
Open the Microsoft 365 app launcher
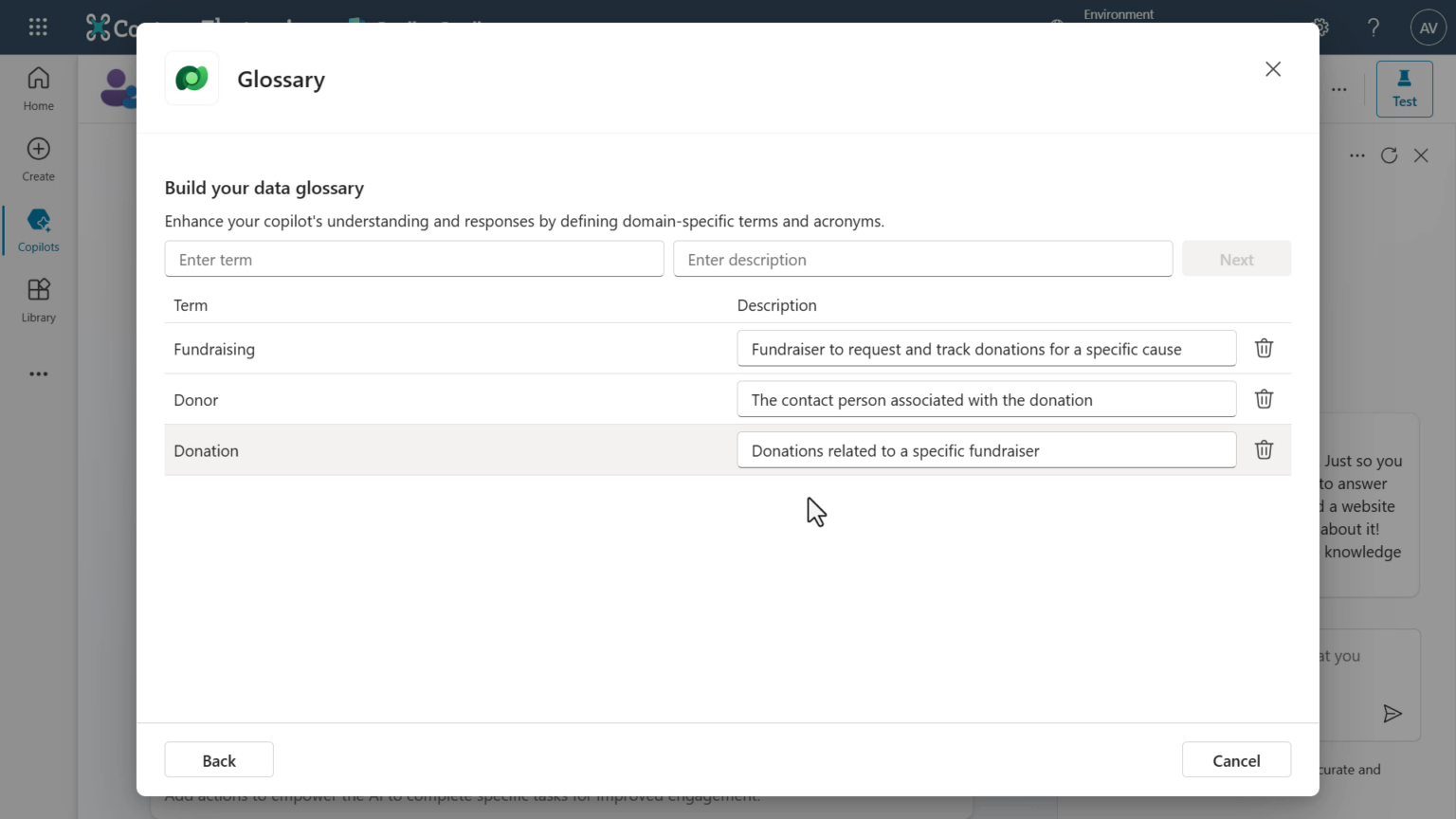coord(38,27)
